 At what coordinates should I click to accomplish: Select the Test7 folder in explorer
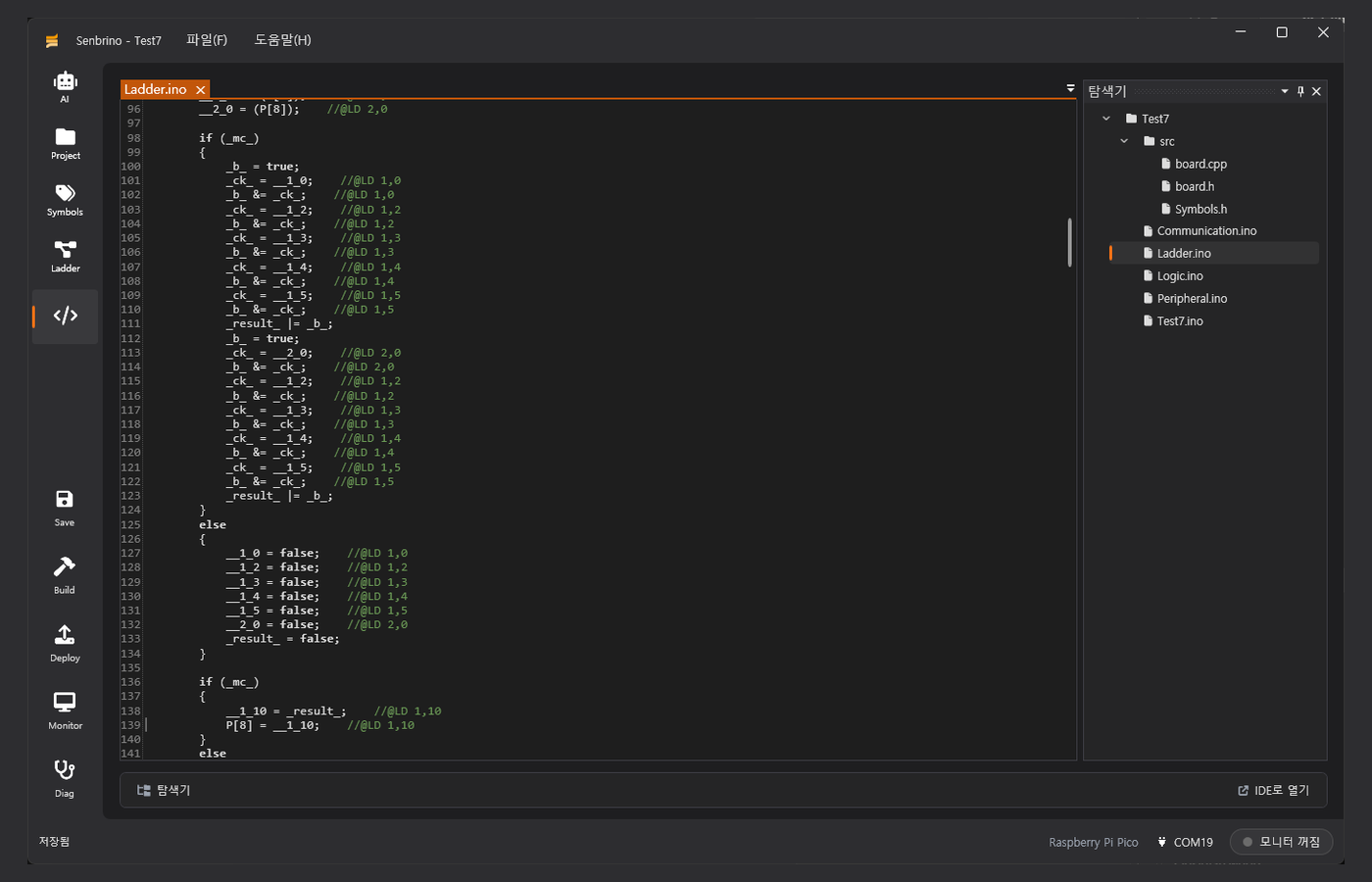coord(1155,119)
